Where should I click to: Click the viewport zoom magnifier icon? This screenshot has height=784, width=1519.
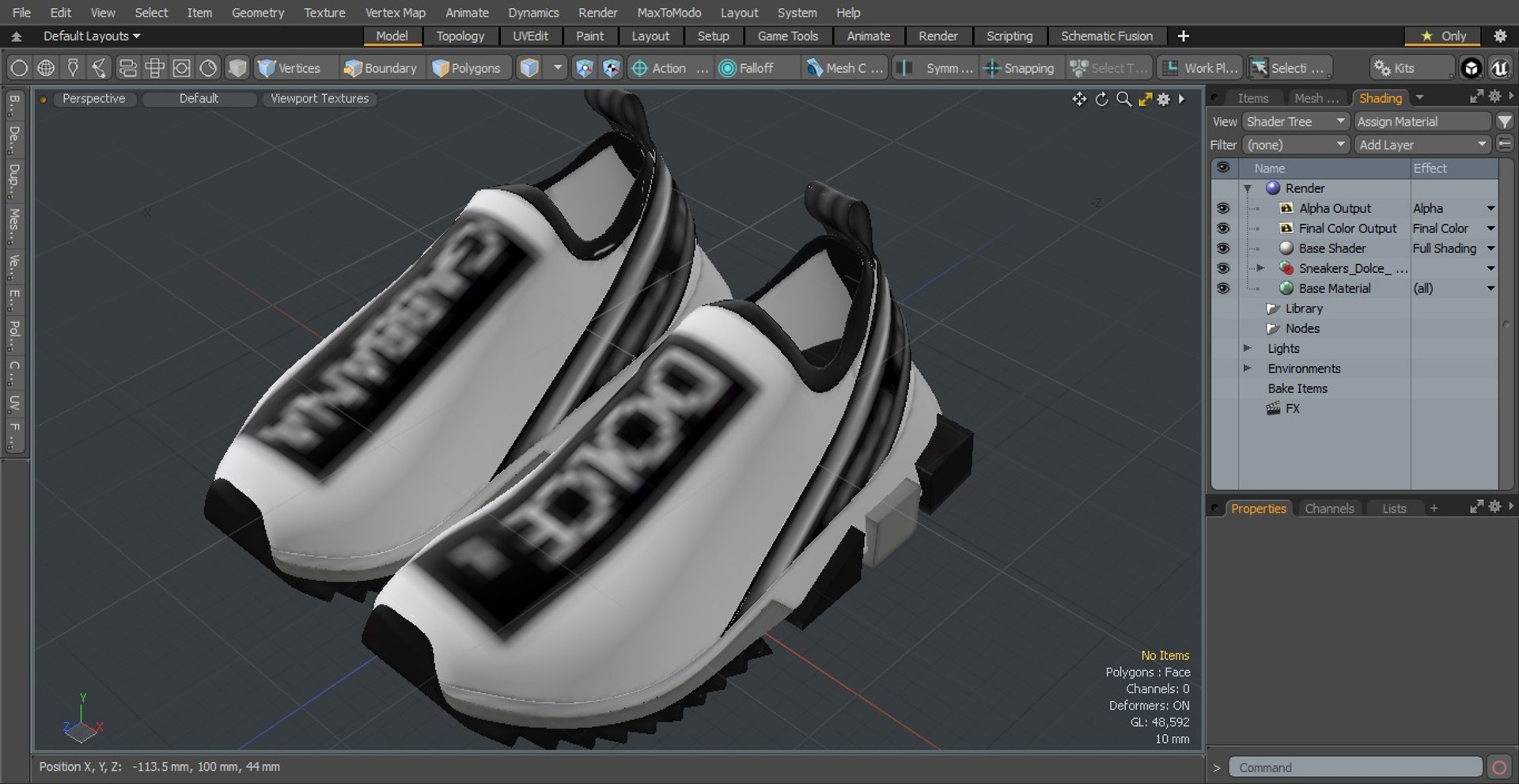[1123, 99]
